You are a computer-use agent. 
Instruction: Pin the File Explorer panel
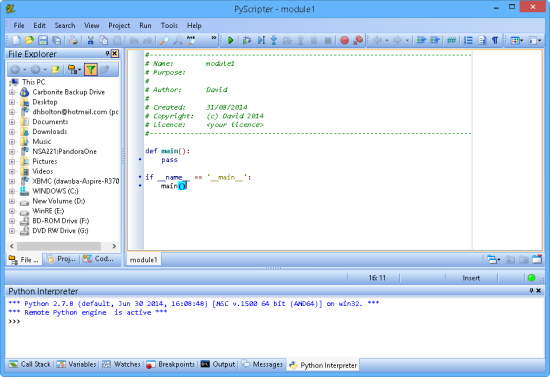pyautogui.click(x=107, y=53)
